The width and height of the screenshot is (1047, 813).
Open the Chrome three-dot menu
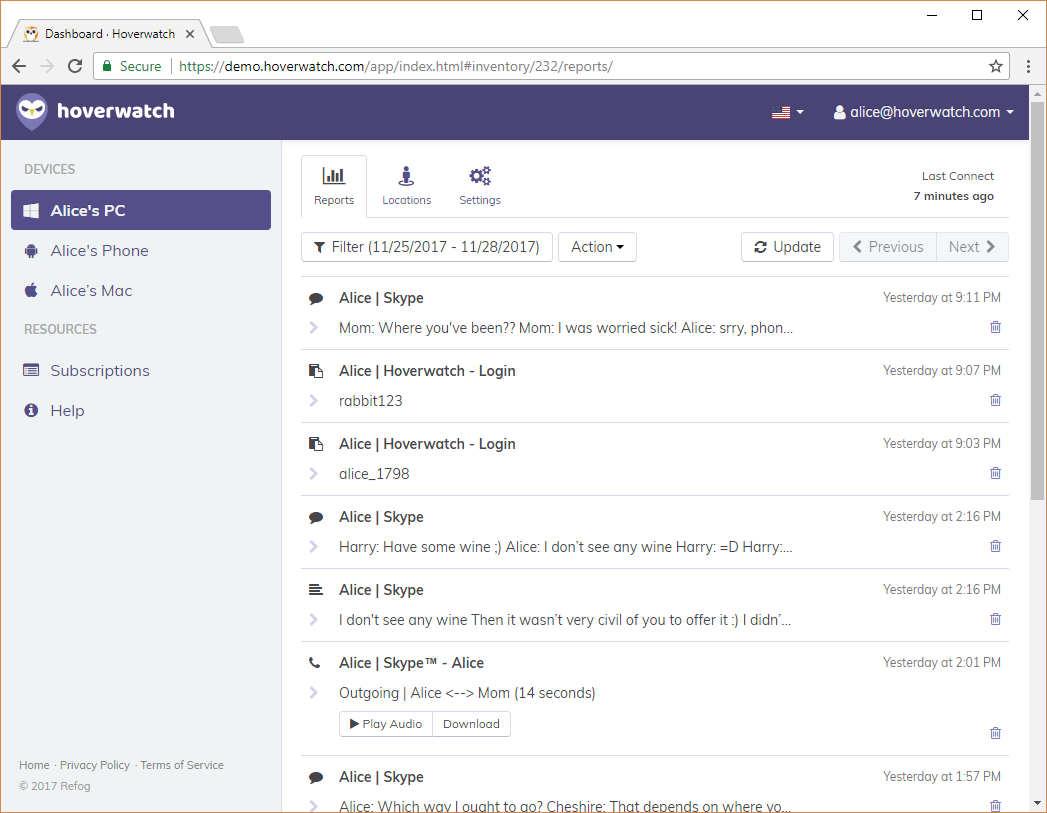[x=1028, y=66]
